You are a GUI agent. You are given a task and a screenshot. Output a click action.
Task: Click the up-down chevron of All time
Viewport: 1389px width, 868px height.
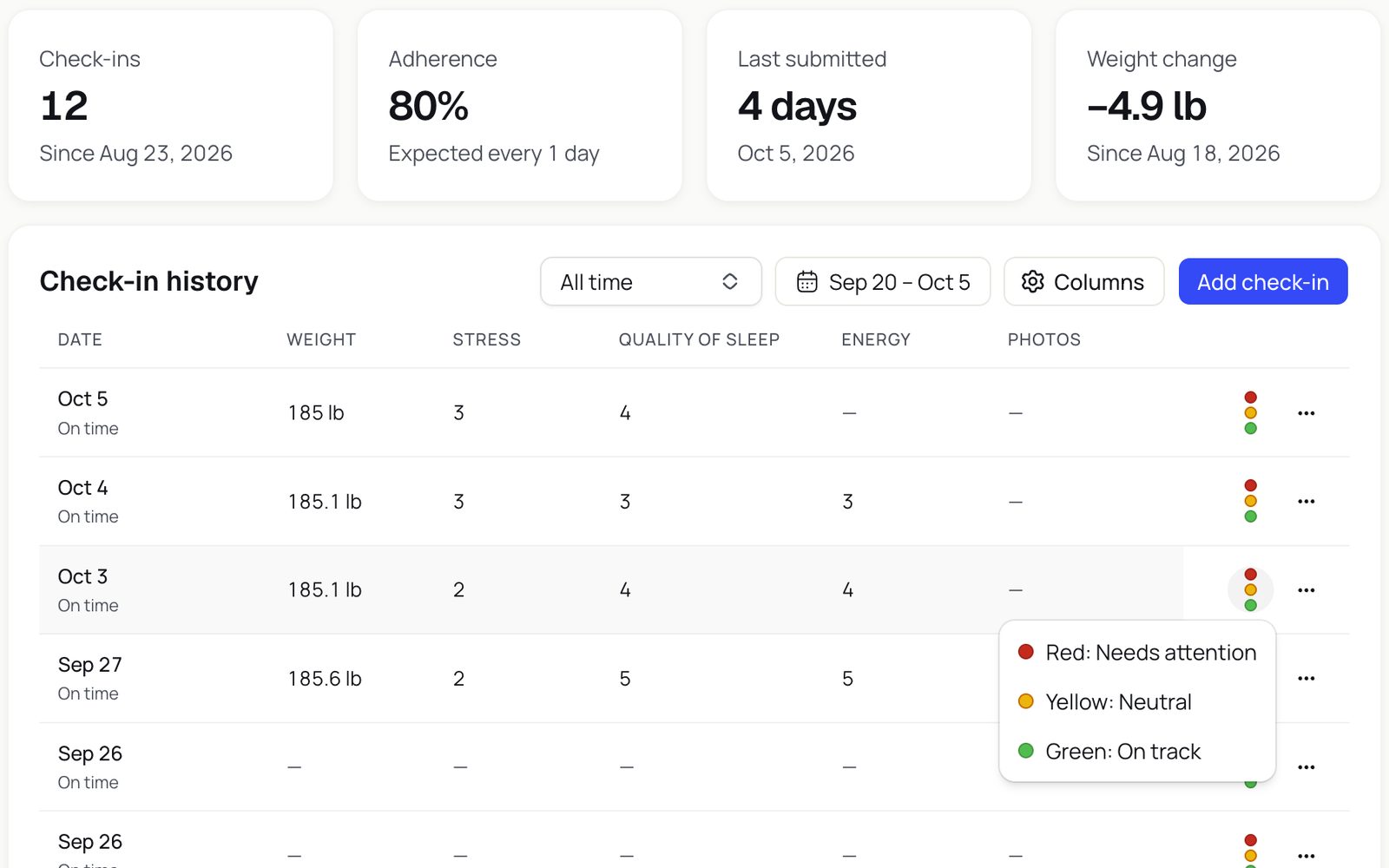coord(730,282)
